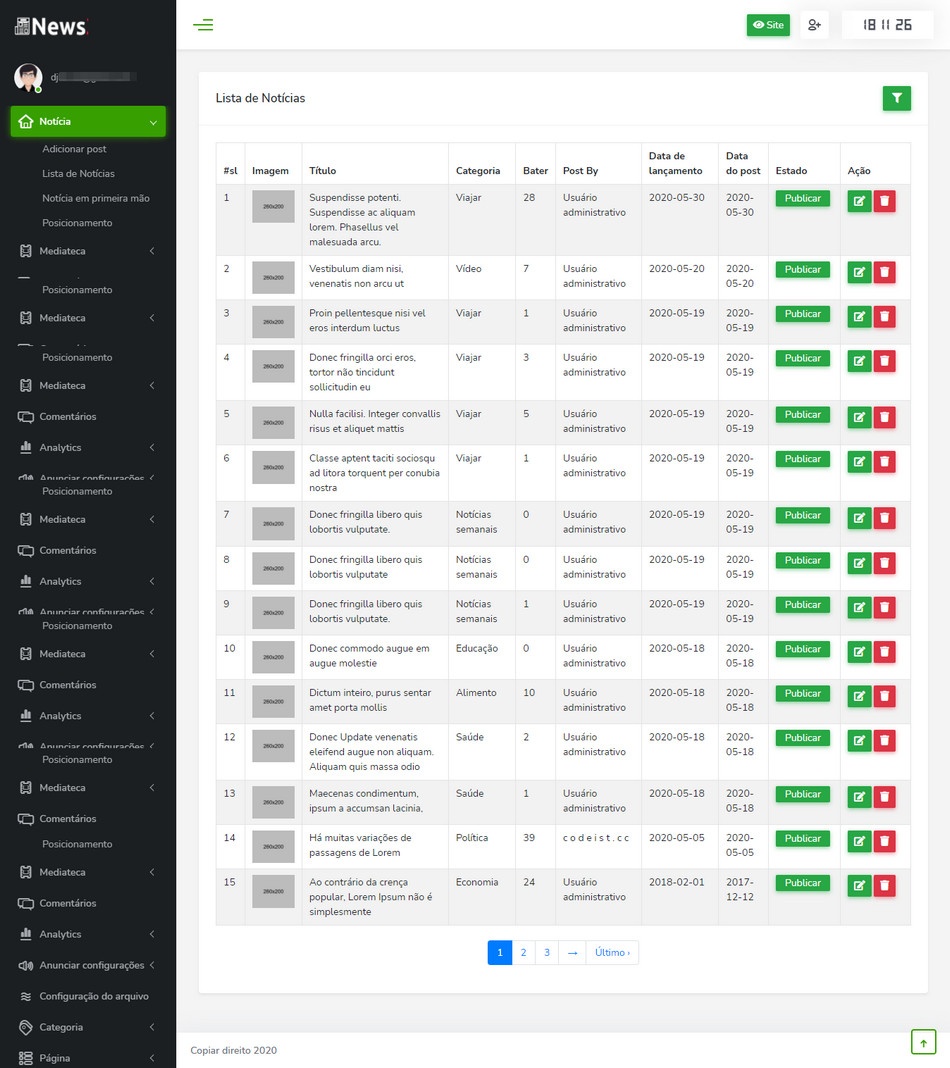Click the scroll-to-top arrow at bottom right
950x1068 pixels.
[x=923, y=1042]
